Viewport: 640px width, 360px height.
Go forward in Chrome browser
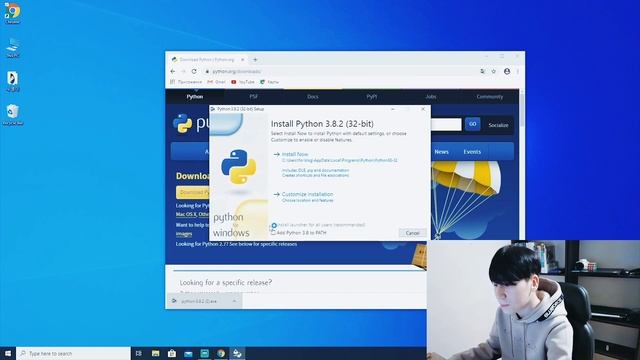click(x=183, y=71)
